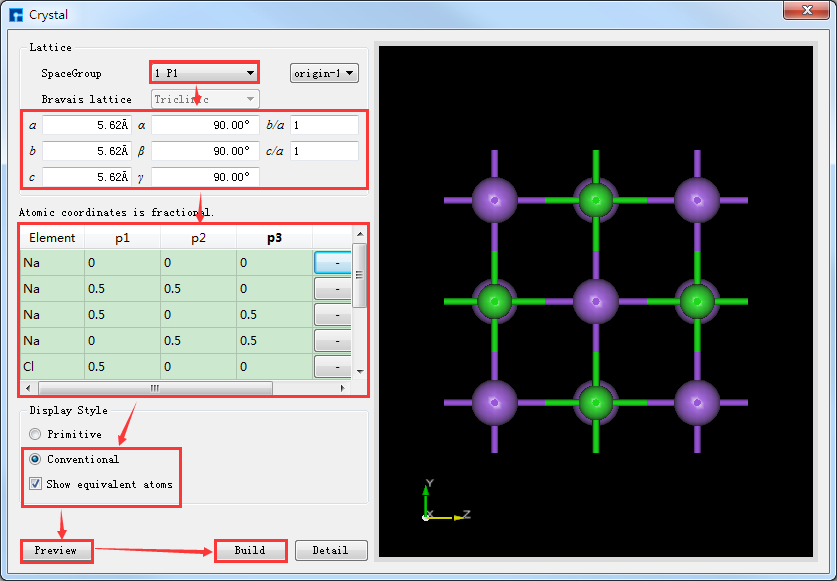Image resolution: width=837 pixels, height=581 pixels.
Task: Open the SpaceGroup dropdown showing 1 P1
Action: coord(203,72)
